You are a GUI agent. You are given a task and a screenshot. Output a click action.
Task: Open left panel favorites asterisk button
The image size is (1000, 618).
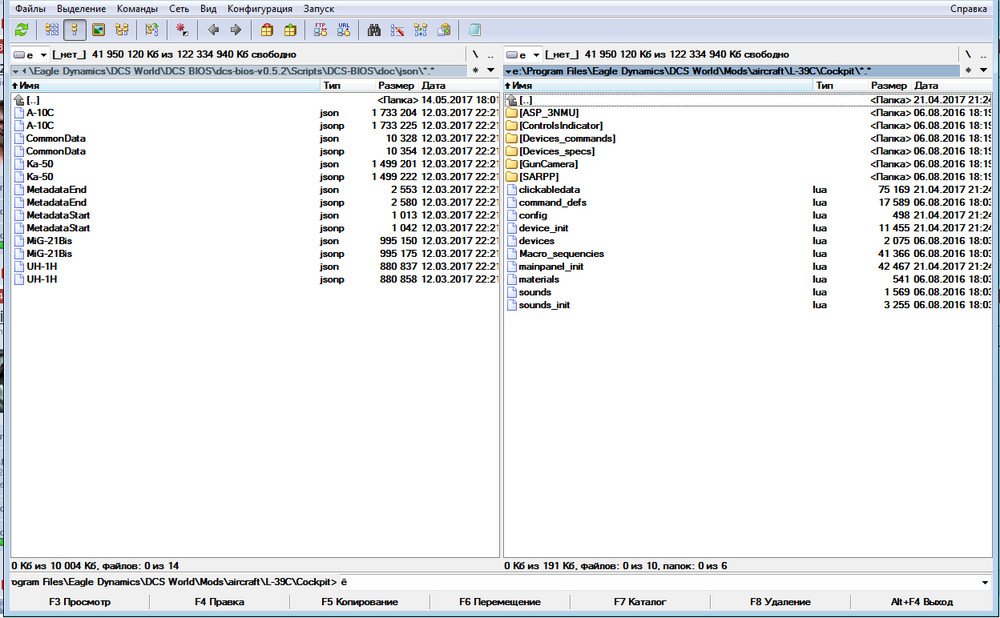tap(475, 70)
